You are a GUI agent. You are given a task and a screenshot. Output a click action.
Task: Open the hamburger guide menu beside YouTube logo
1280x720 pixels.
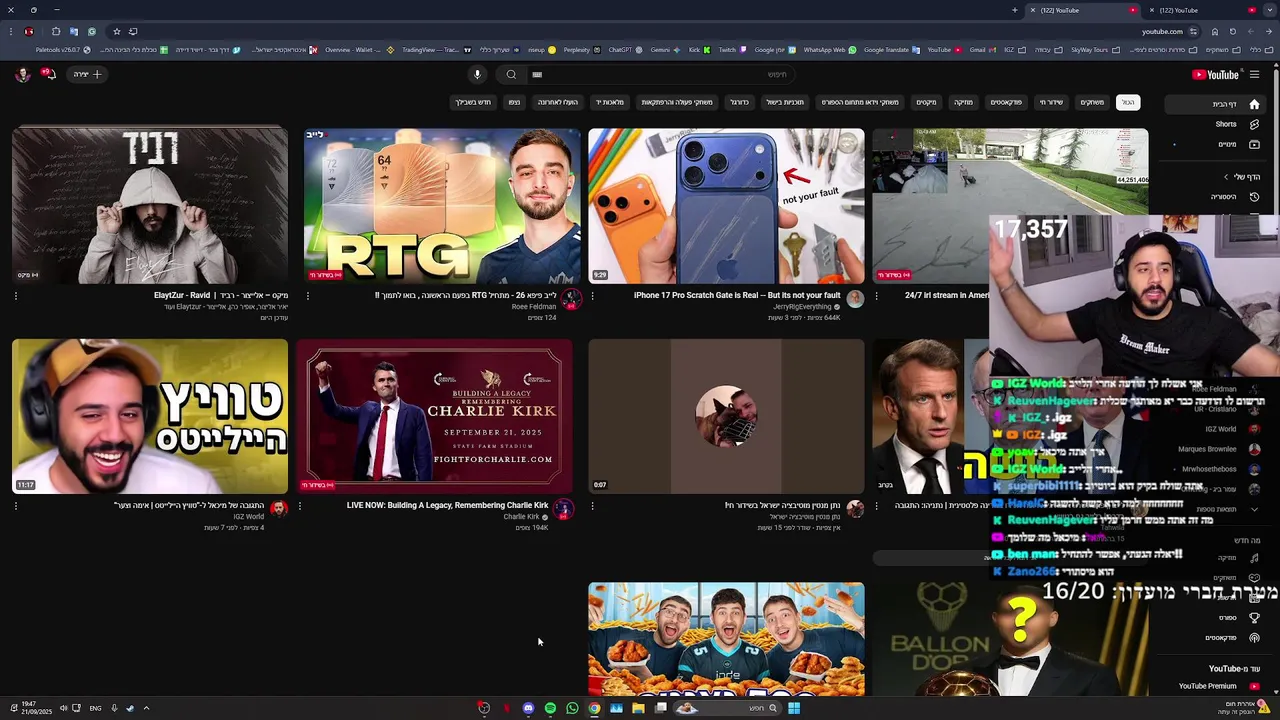click(1254, 74)
